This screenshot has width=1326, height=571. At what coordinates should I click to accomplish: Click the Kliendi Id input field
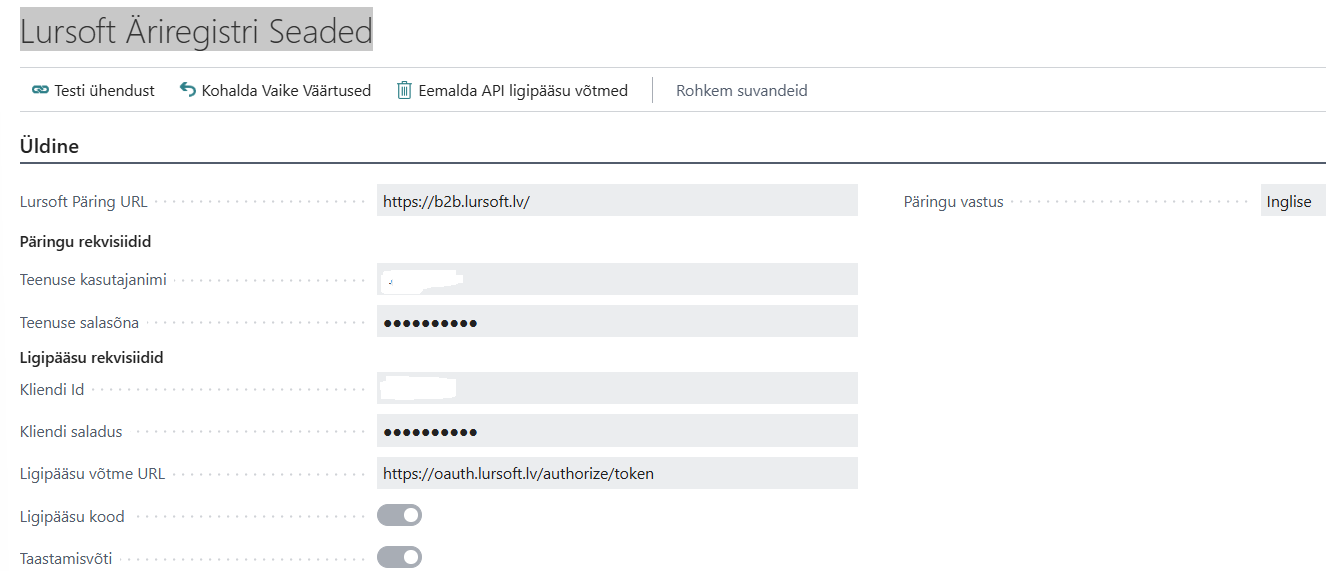pos(617,388)
